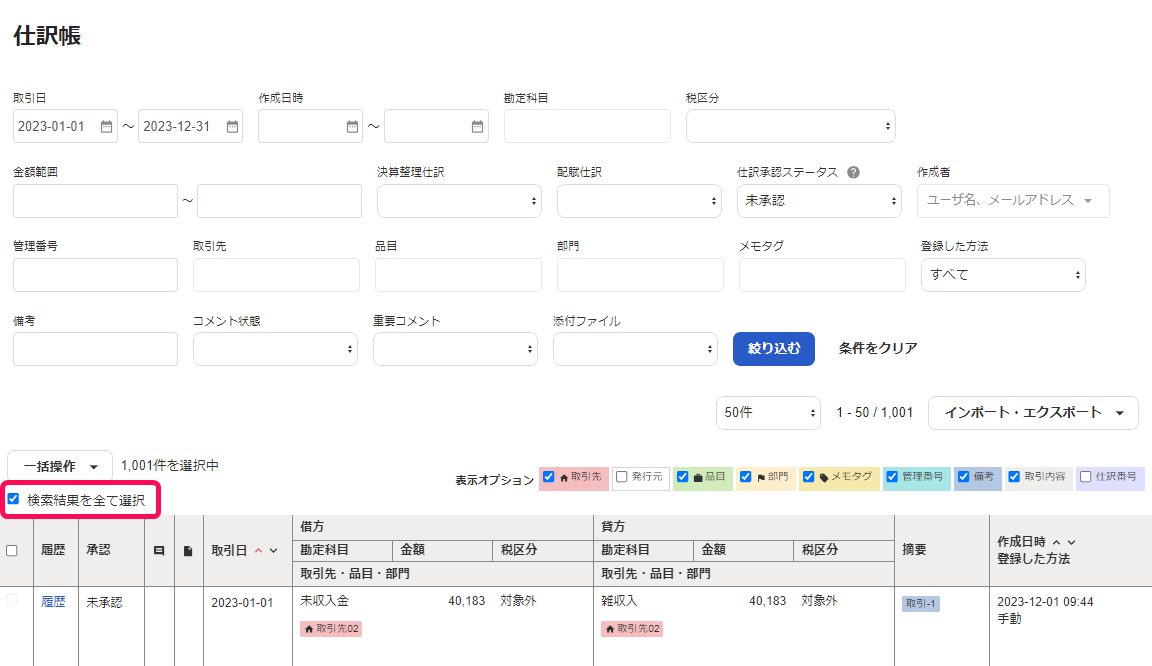Open the コメント状態 dropdown

276,349
